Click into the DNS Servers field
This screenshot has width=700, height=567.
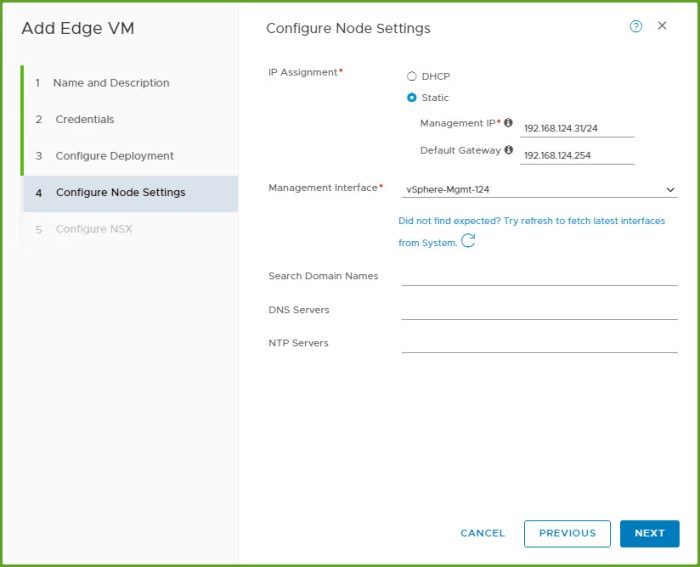click(539, 309)
